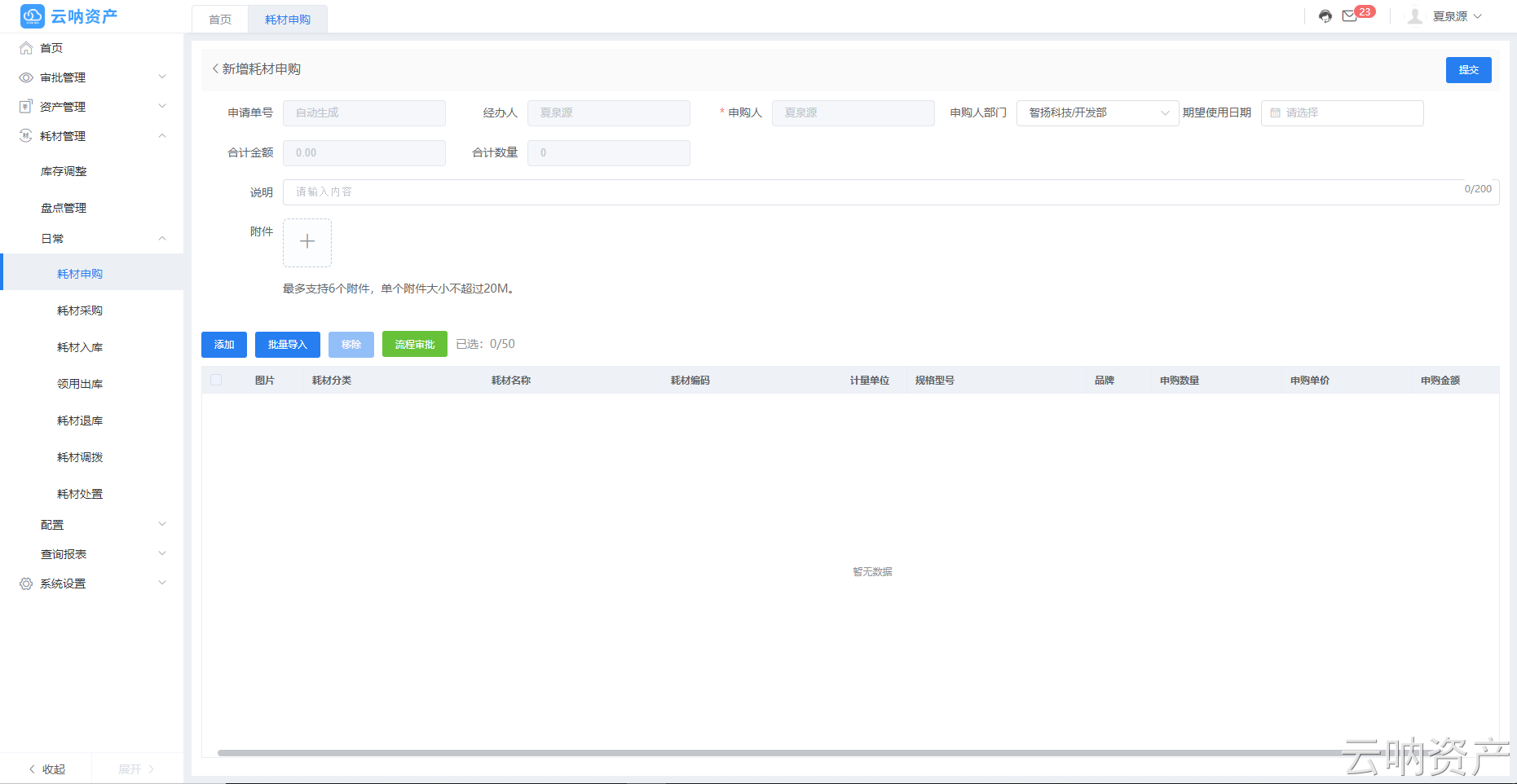This screenshot has width=1517, height=784.
Task: Click the 申购人 input field
Action: (853, 113)
